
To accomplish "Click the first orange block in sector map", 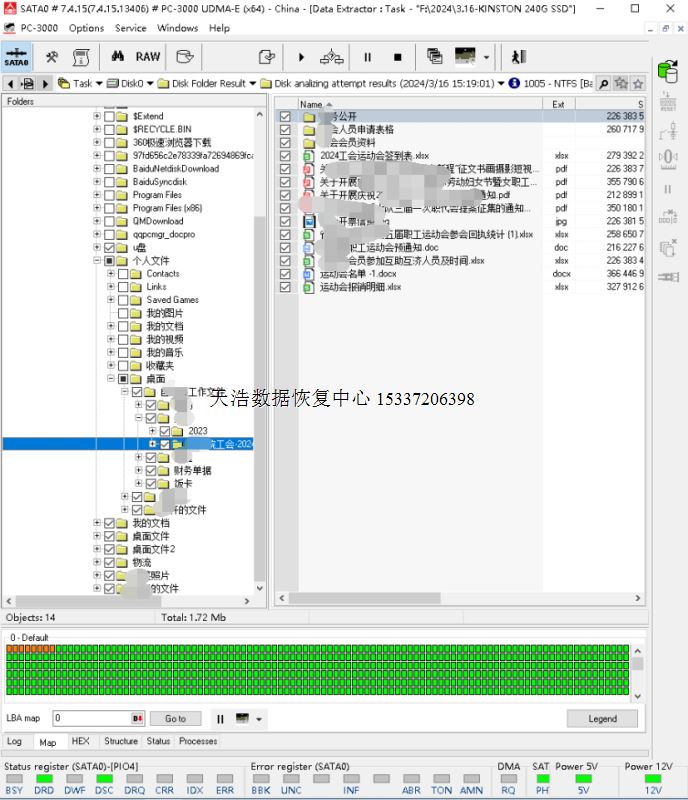I will coord(11,649).
